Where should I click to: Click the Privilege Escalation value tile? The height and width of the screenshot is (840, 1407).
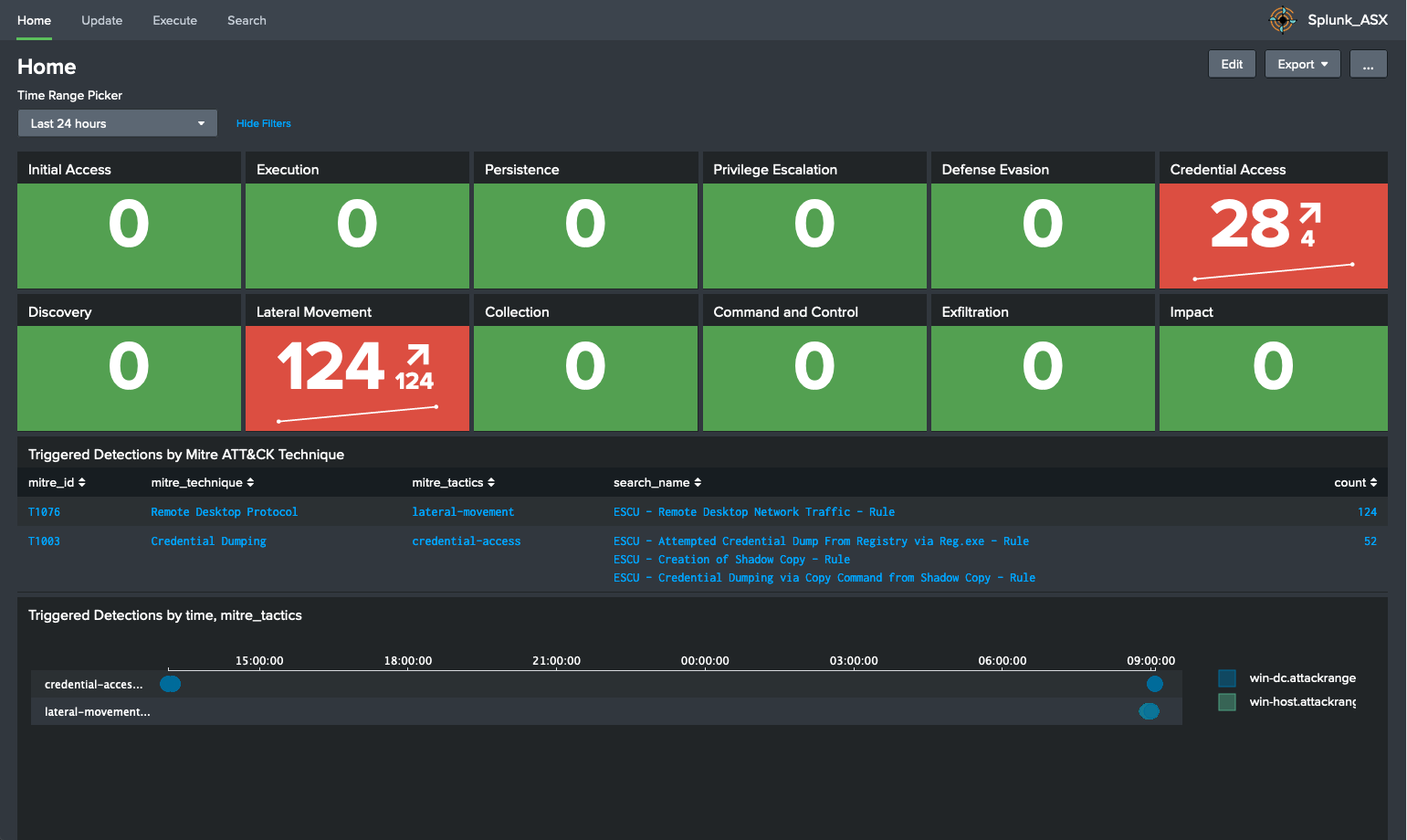coord(814,236)
